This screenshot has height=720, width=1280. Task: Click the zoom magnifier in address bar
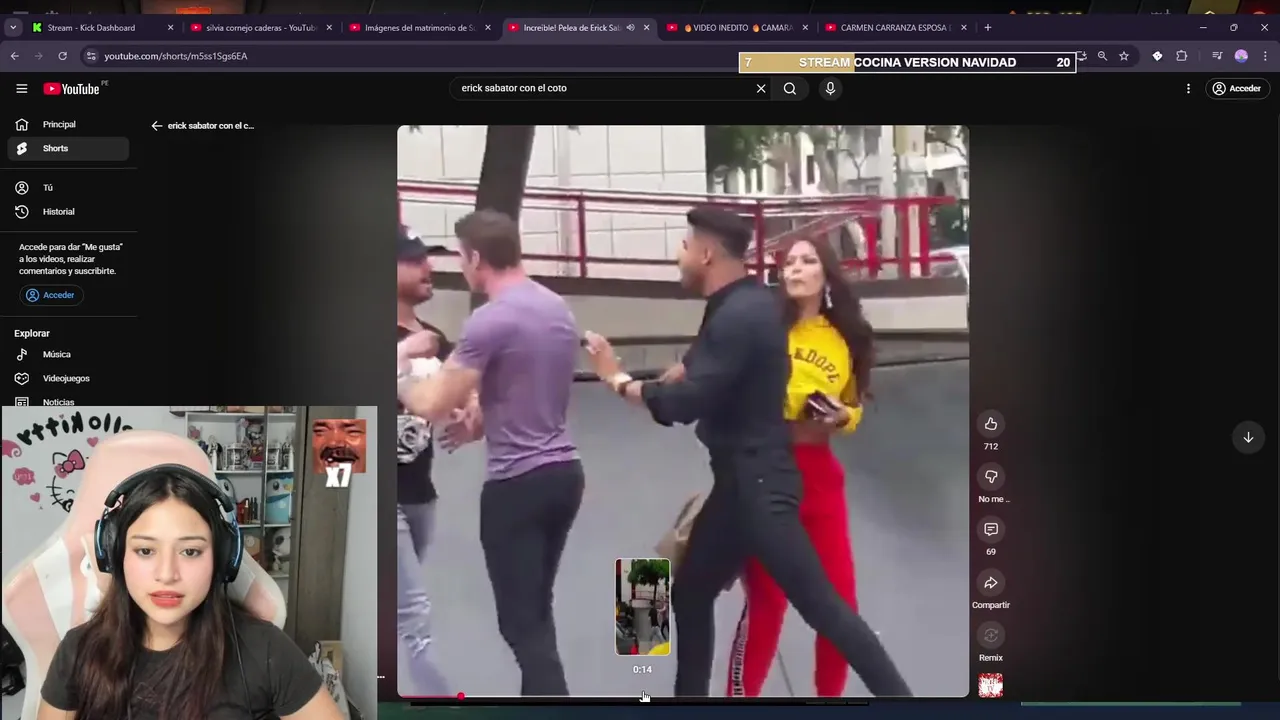tap(1102, 56)
